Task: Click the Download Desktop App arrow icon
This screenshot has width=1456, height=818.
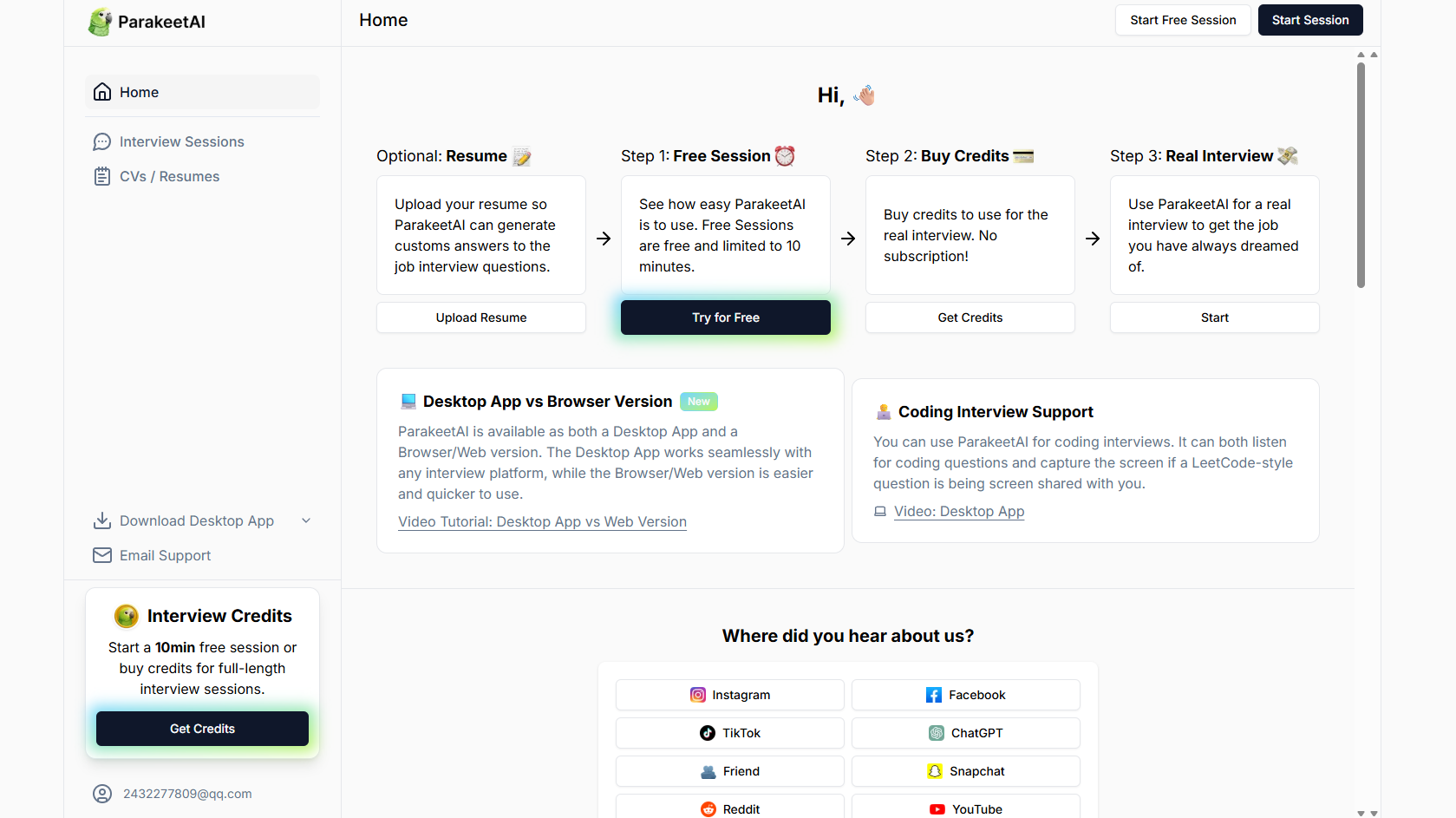Action: 102,520
